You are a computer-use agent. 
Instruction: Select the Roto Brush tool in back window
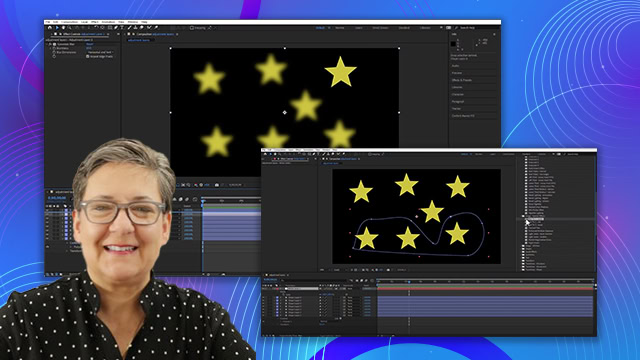[149, 28]
